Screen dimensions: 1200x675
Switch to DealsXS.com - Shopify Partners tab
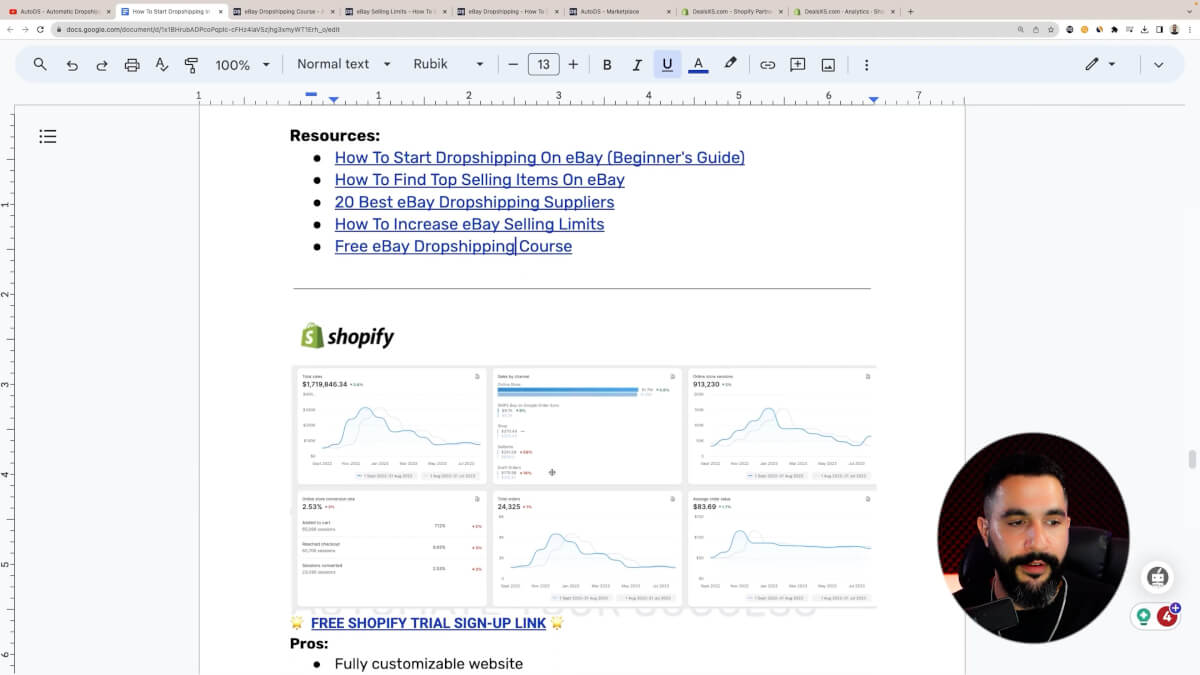(732, 11)
